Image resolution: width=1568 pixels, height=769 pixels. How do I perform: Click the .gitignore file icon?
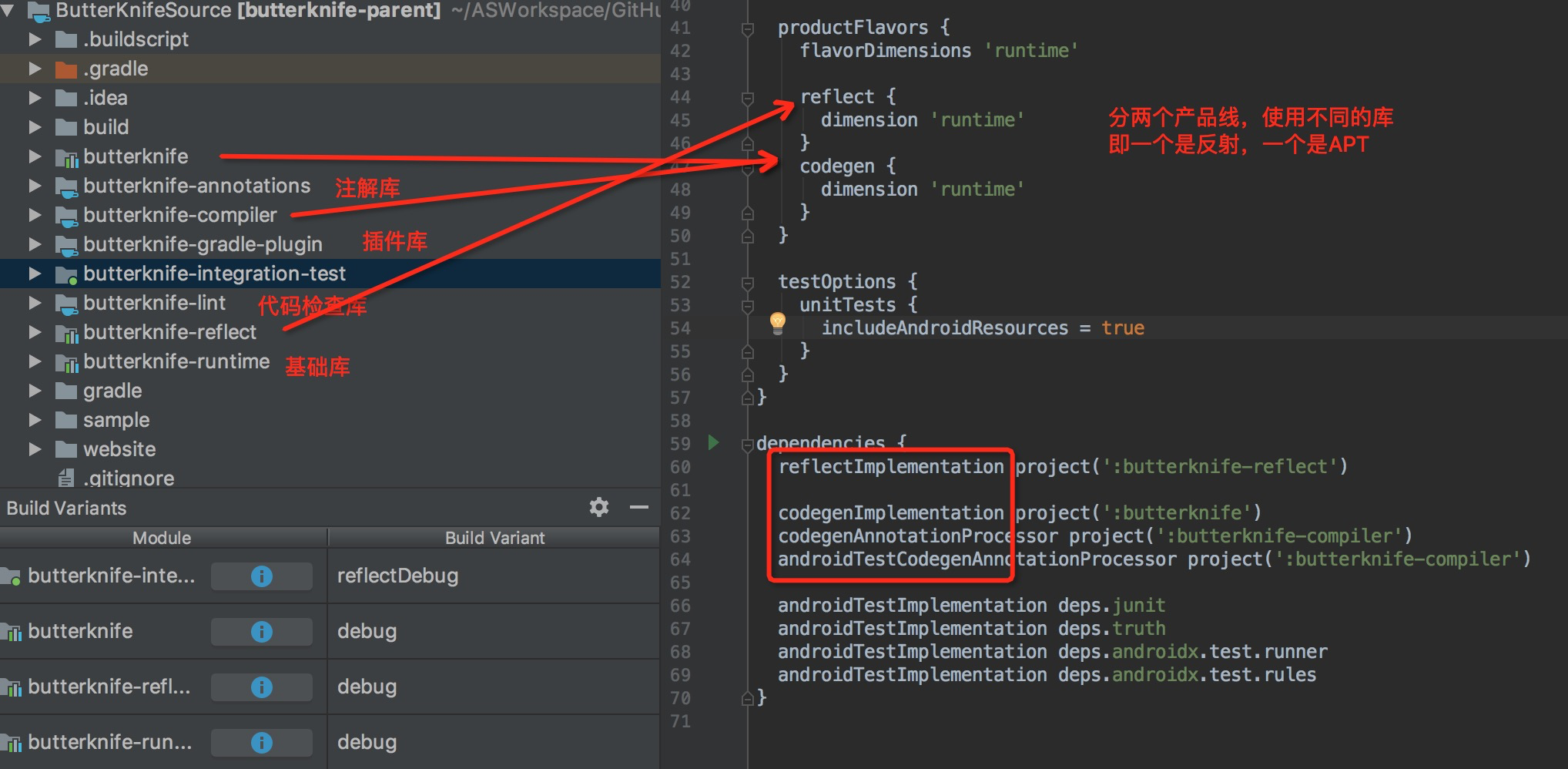click(67, 478)
